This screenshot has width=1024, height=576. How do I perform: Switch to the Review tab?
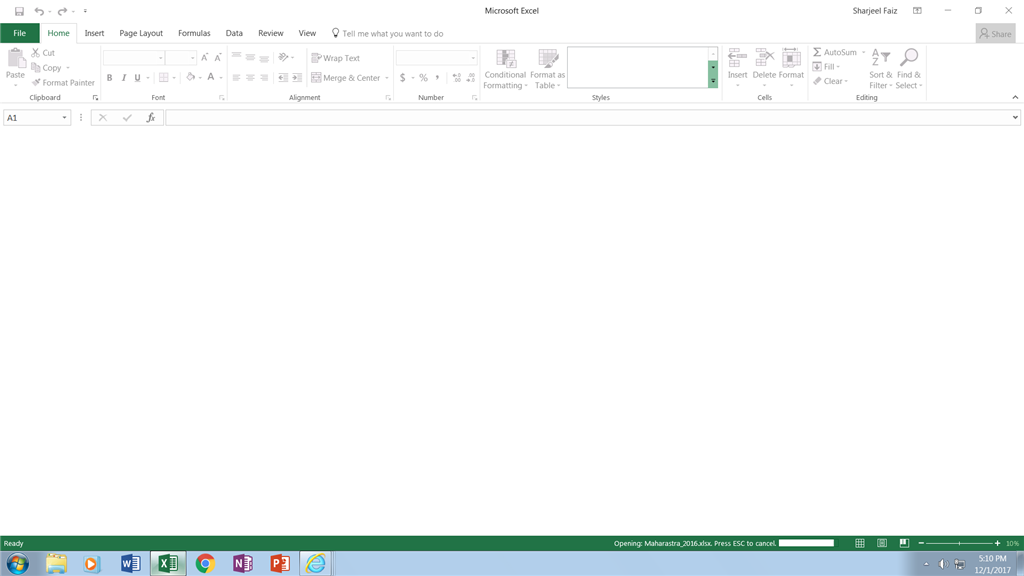tap(270, 33)
